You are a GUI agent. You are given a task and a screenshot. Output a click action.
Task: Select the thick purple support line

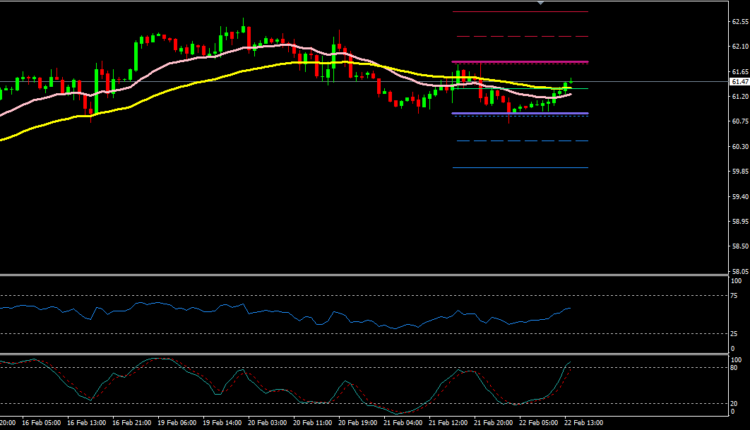520,113
